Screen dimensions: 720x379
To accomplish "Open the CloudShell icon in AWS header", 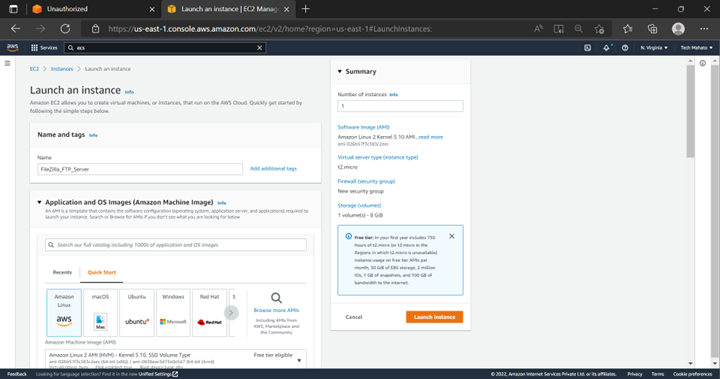I will pyautogui.click(x=587, y=48).
